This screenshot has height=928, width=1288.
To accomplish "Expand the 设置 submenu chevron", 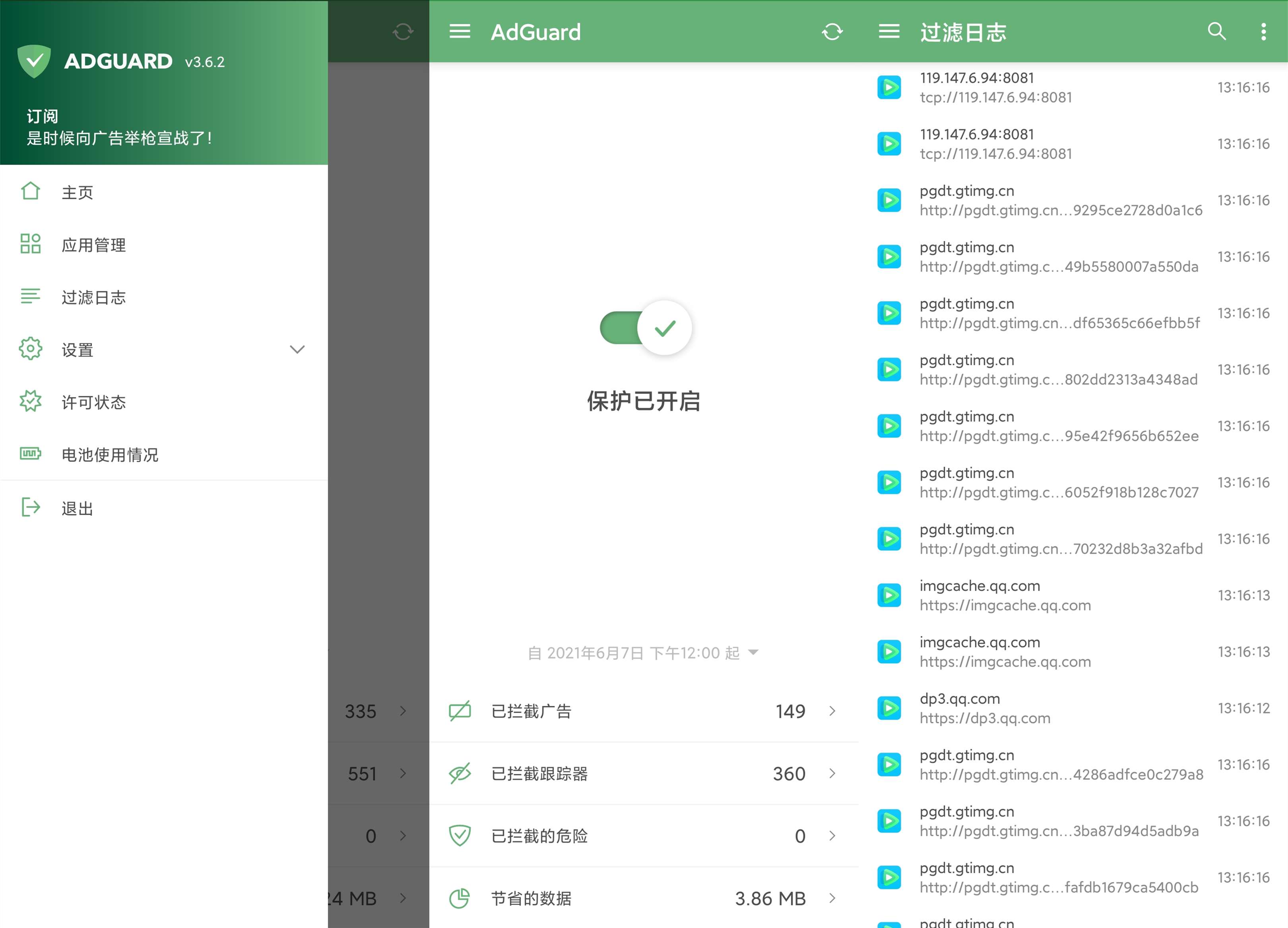I will pyautogui.click(x=297, y=349).
